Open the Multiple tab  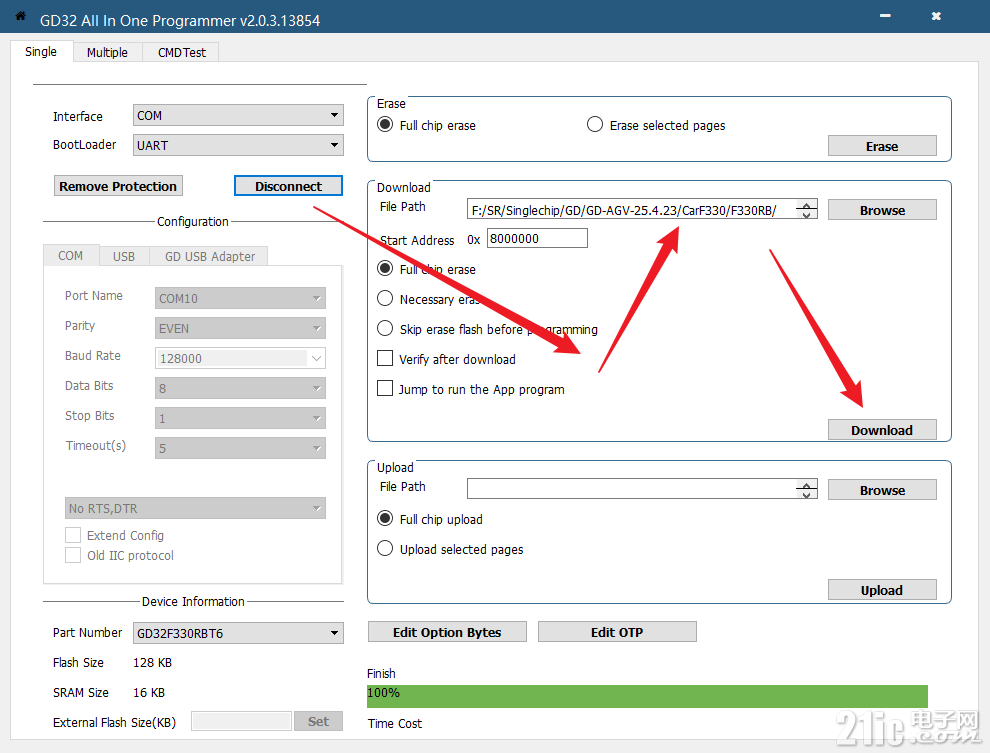click(x=107, y=52)
